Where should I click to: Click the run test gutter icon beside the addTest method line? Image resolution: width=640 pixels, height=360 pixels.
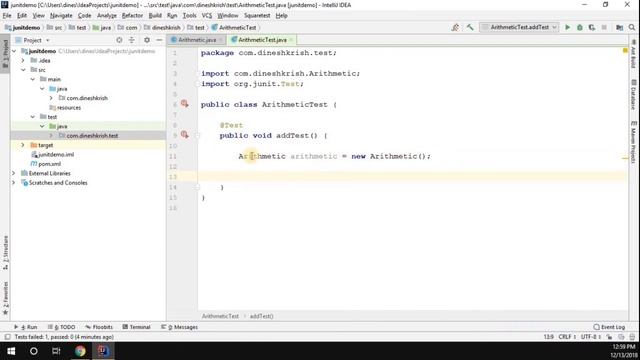click(x=184, y=135)
